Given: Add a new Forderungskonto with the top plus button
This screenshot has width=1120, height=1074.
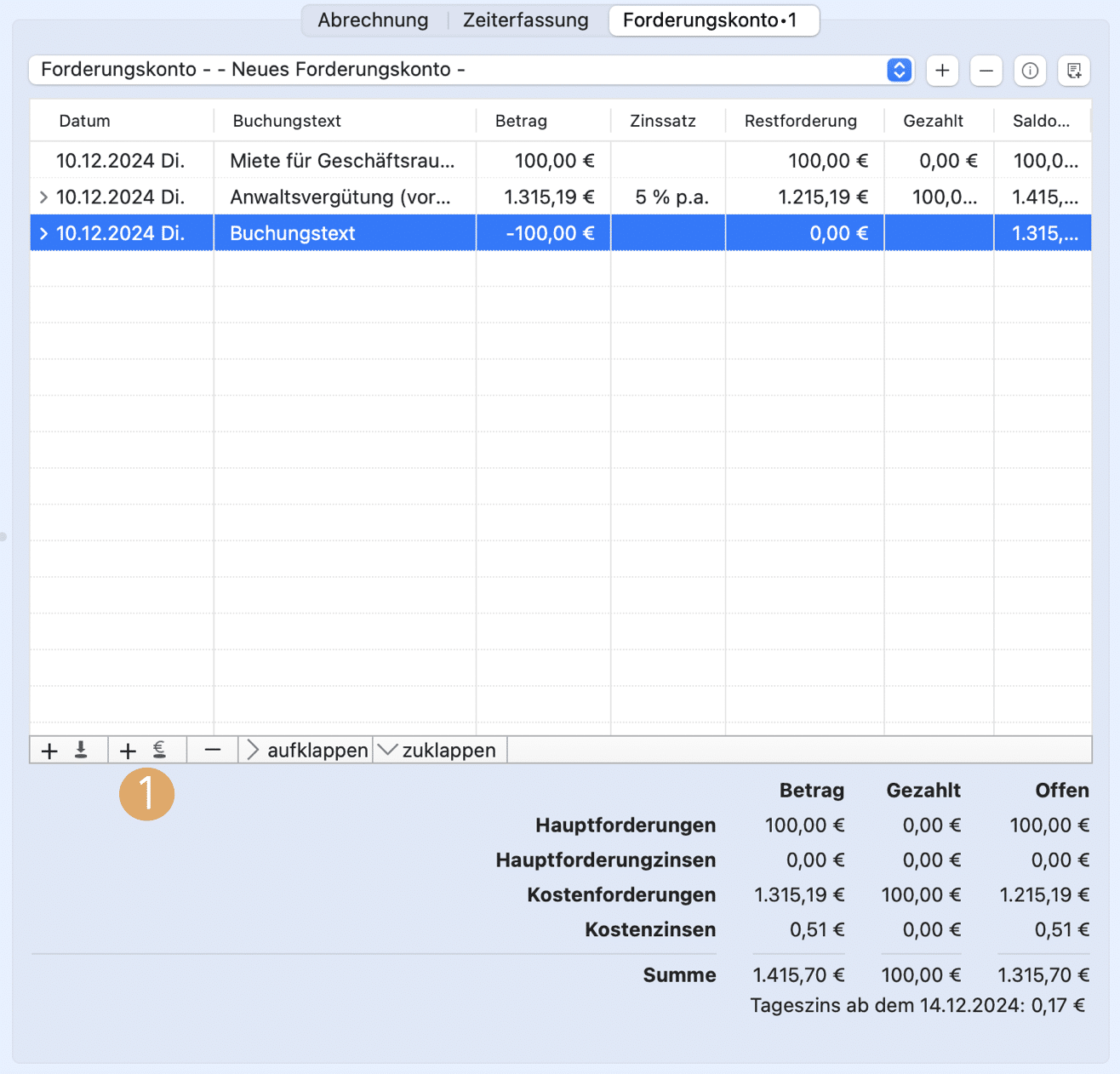Looking at the screenshot, I should (942, 71).
